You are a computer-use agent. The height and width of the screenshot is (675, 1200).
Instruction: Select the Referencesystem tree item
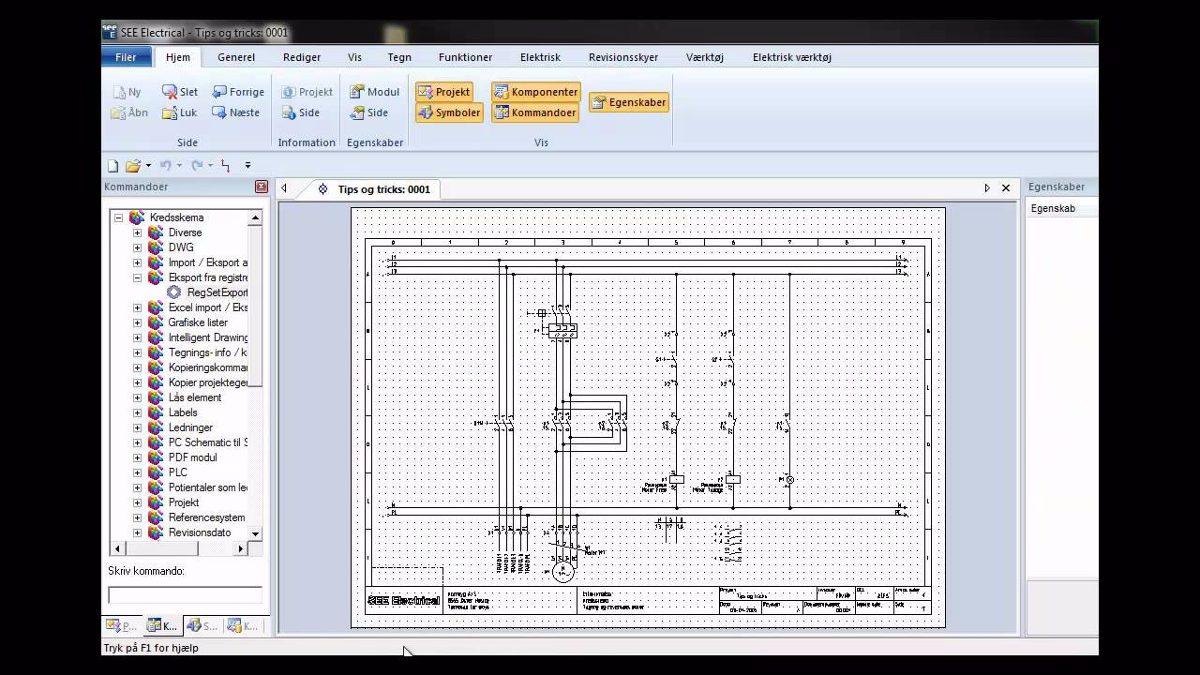coord(206,517)
